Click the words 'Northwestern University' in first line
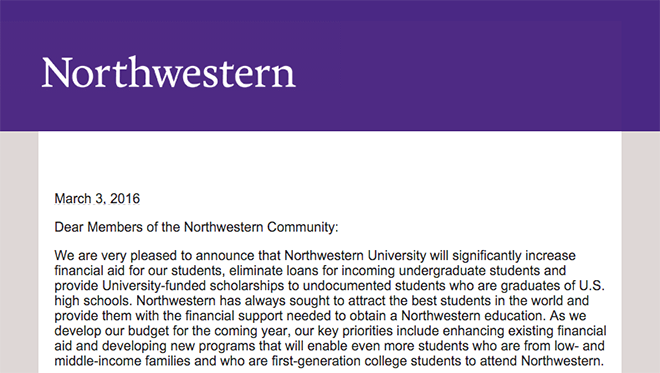The image size is (660, 373). pos(355,256)
